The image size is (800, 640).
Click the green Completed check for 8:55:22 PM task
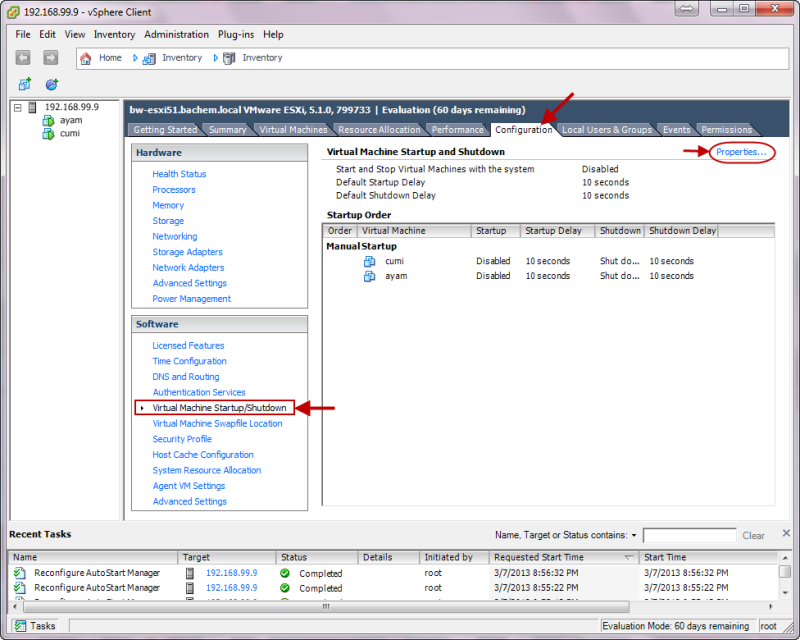pyautogui.click(x=285, y=588)
